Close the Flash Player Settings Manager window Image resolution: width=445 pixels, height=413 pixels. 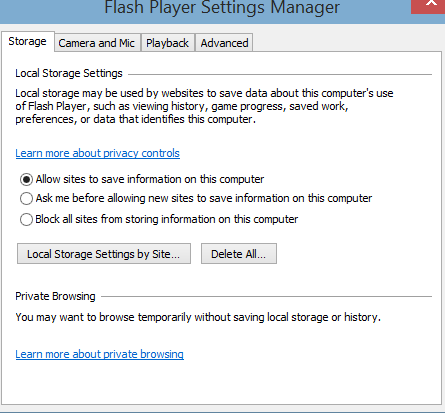coord(428,6)
